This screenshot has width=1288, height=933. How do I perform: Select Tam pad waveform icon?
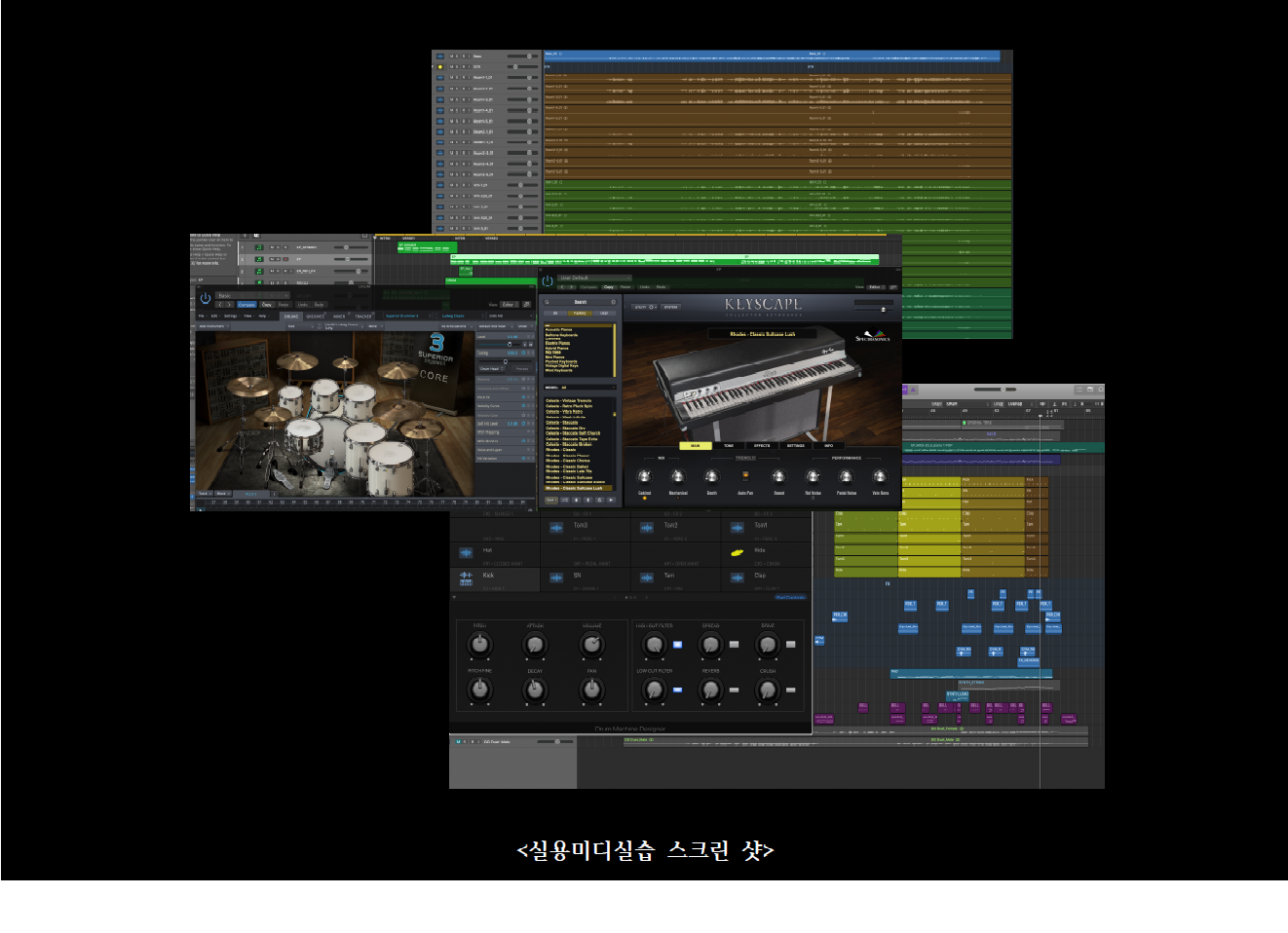[647, 578]
